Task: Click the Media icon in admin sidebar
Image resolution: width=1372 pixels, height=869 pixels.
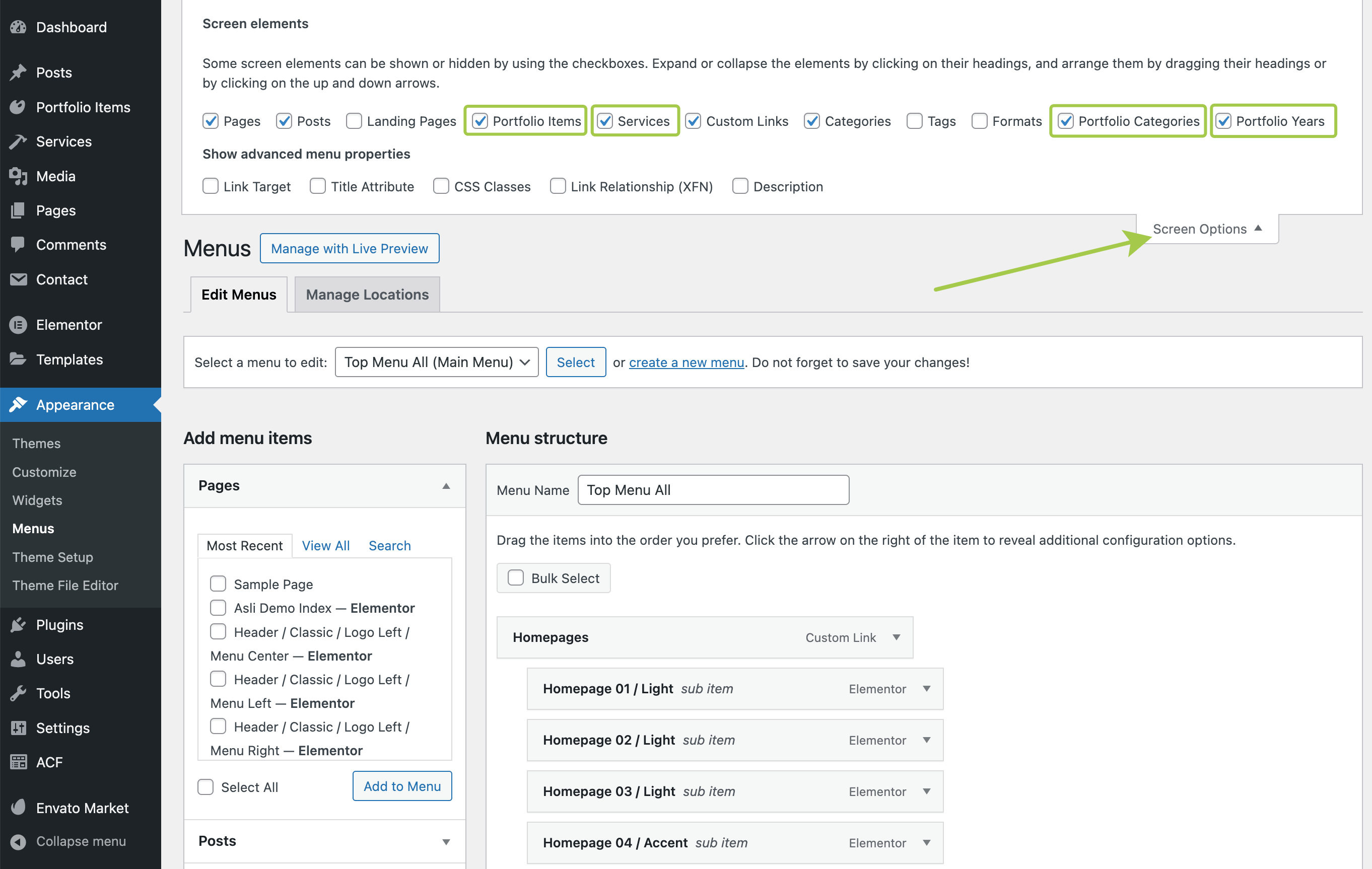Action: coord(18,176)
